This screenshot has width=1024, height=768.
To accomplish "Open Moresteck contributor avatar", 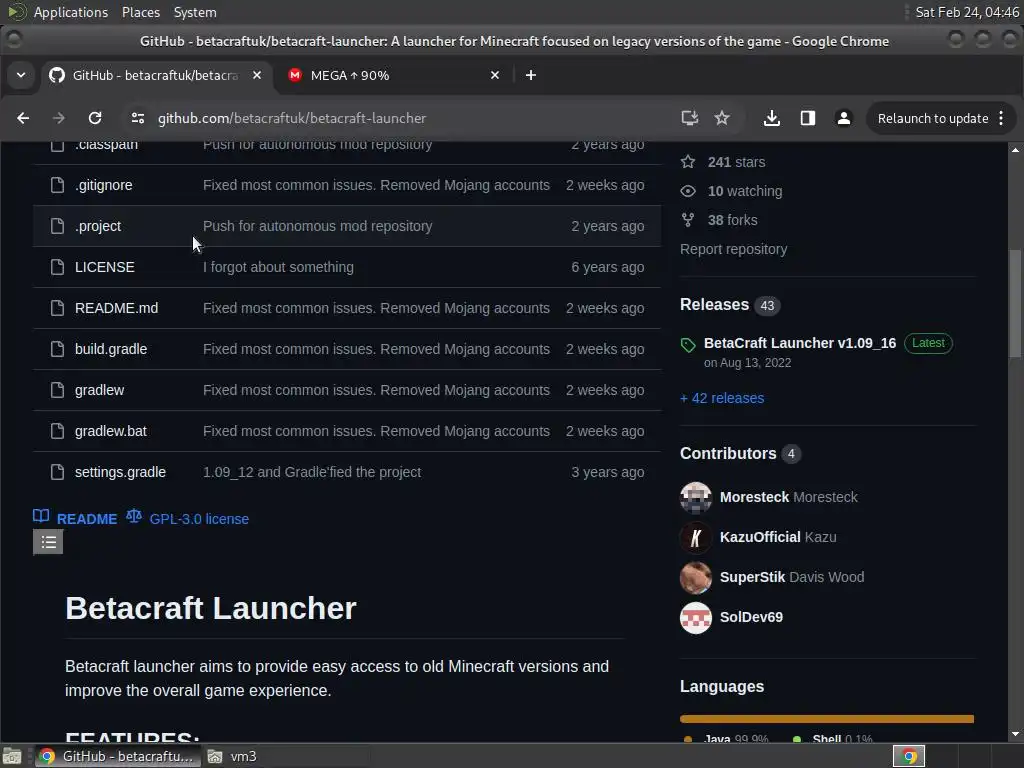I will tap(696, 498).
